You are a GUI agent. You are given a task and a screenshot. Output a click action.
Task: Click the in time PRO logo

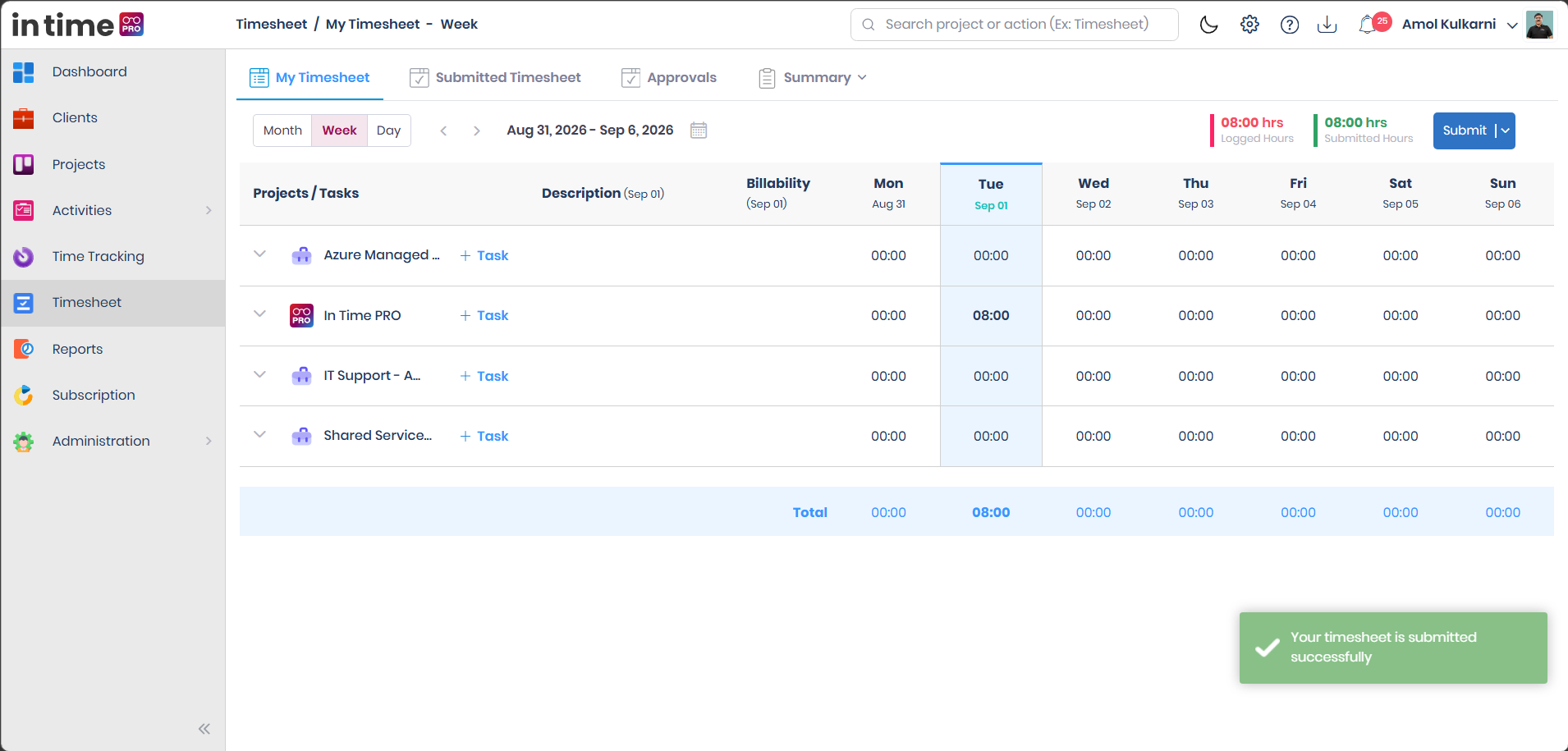[78, 25]
